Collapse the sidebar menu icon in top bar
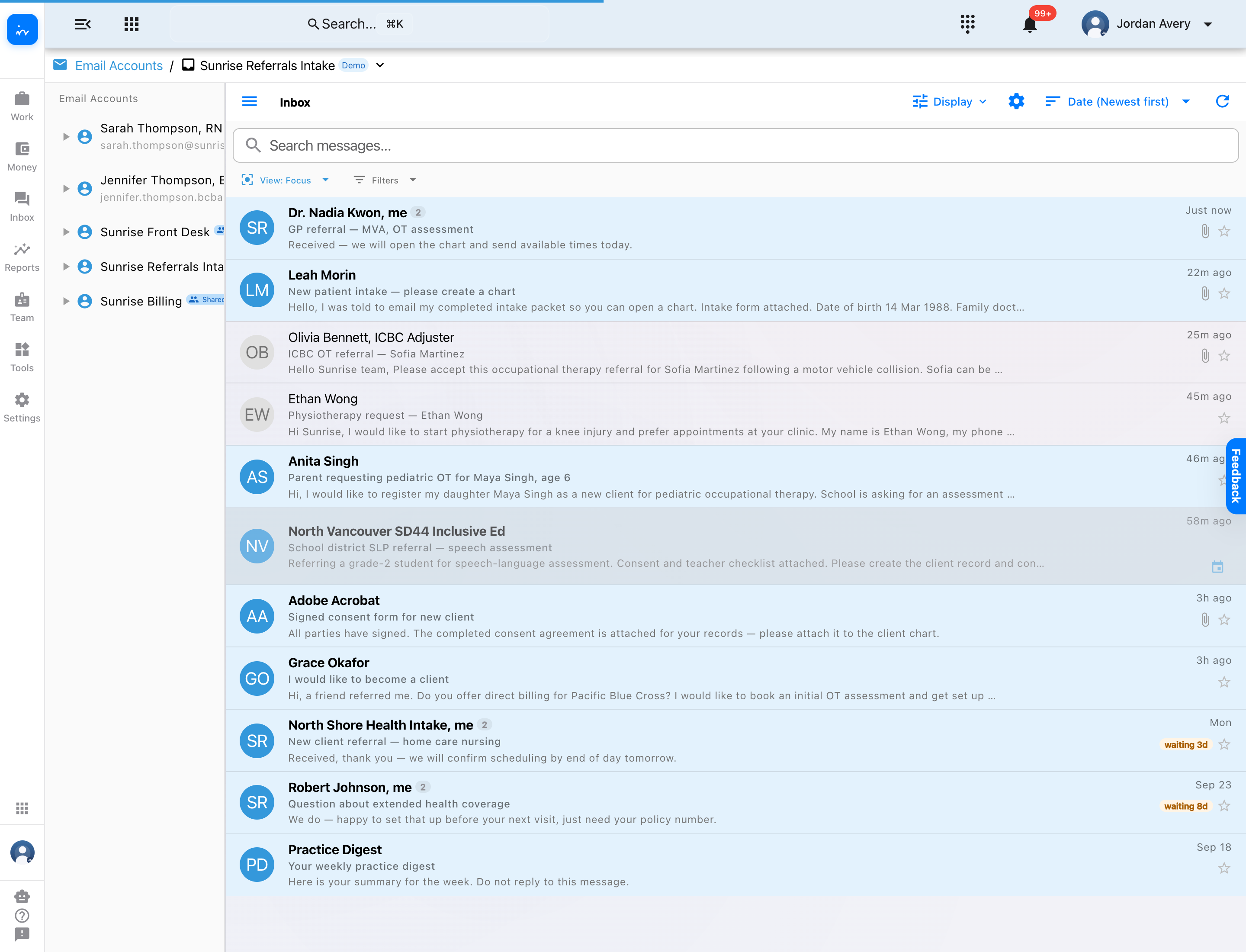This screenshot has width=1246, height=952. [83, 24]
